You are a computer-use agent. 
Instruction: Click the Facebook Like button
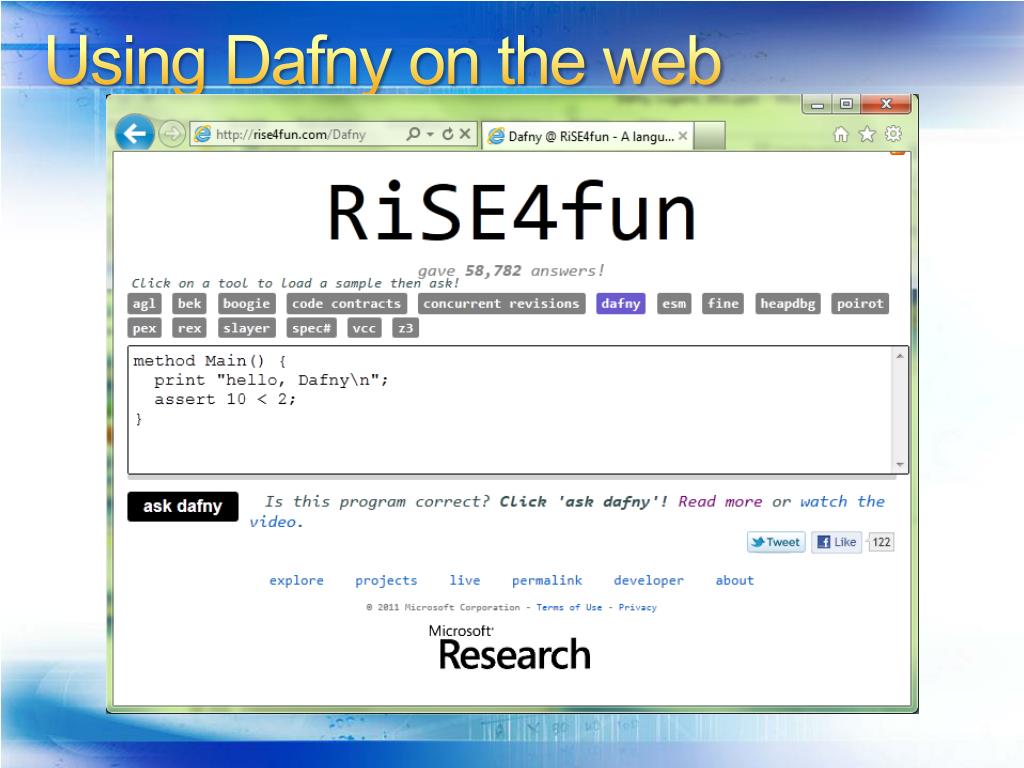click(837, 542)
